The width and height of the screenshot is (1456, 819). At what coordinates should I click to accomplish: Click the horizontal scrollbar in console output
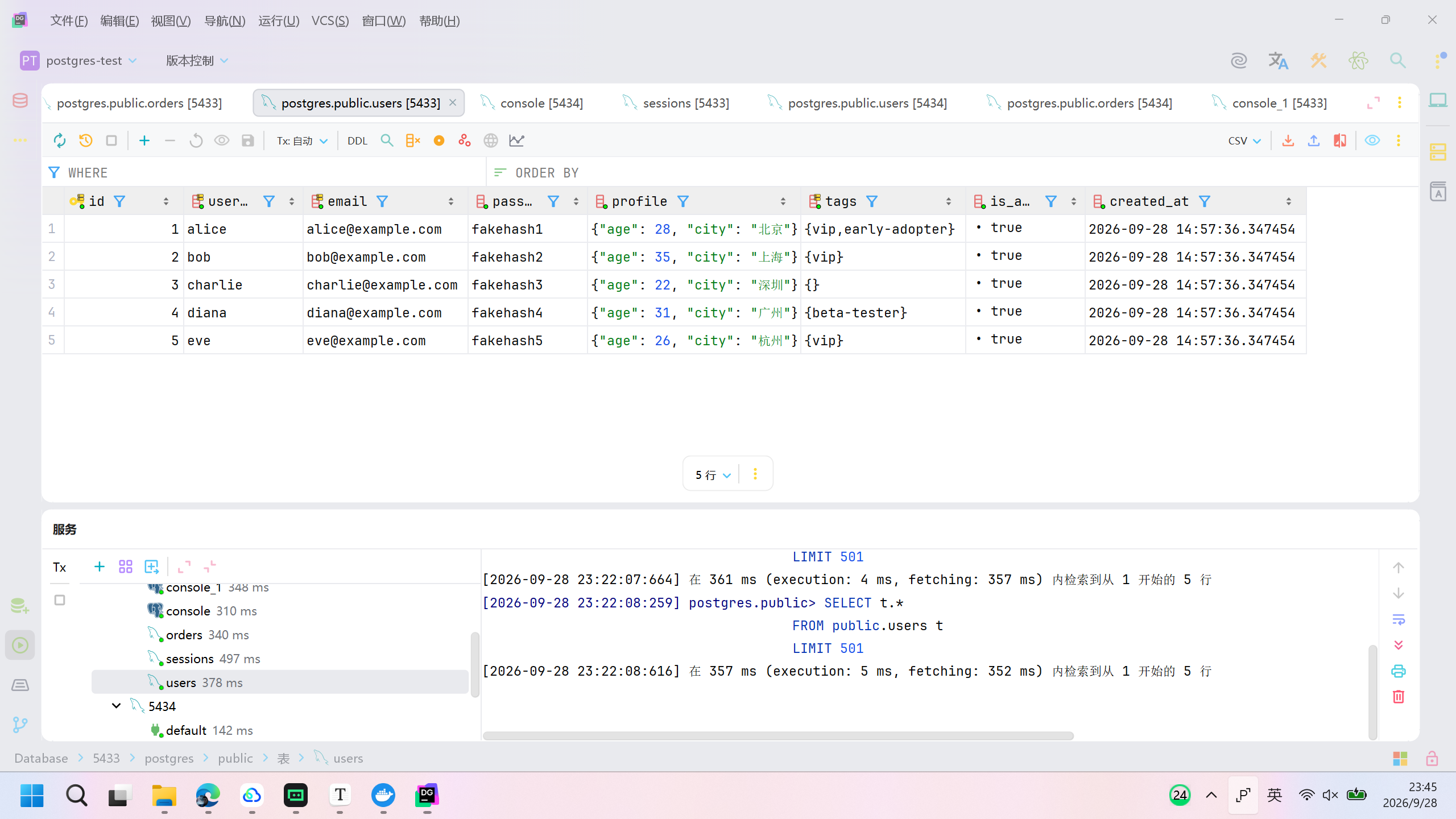778,735
